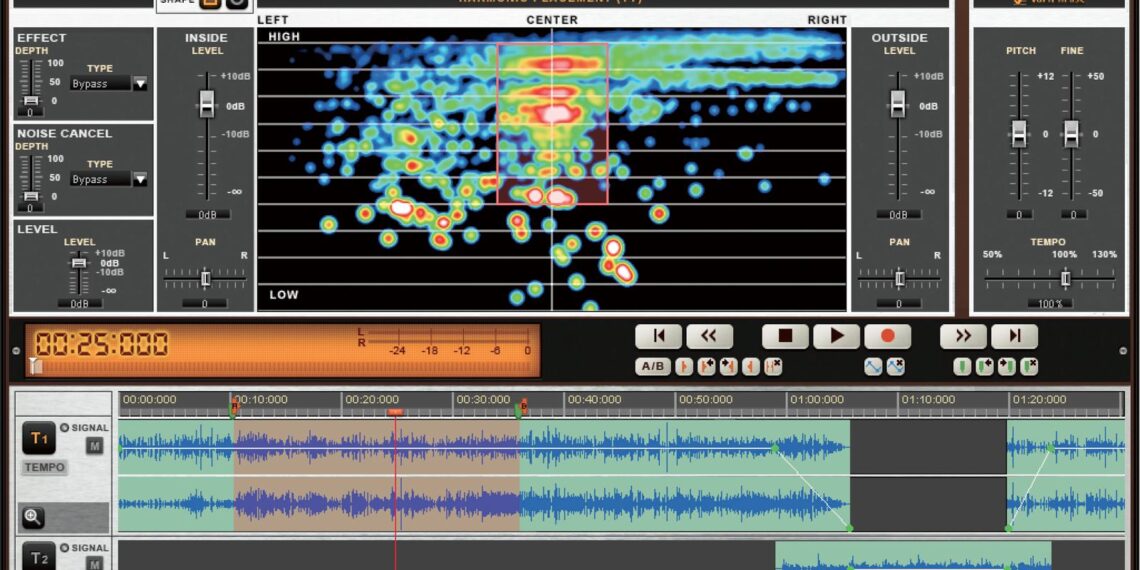Go to next green marker
Image resolution: width=1140 pixels, height=570 pixels.
click(x=1007, y=366)
